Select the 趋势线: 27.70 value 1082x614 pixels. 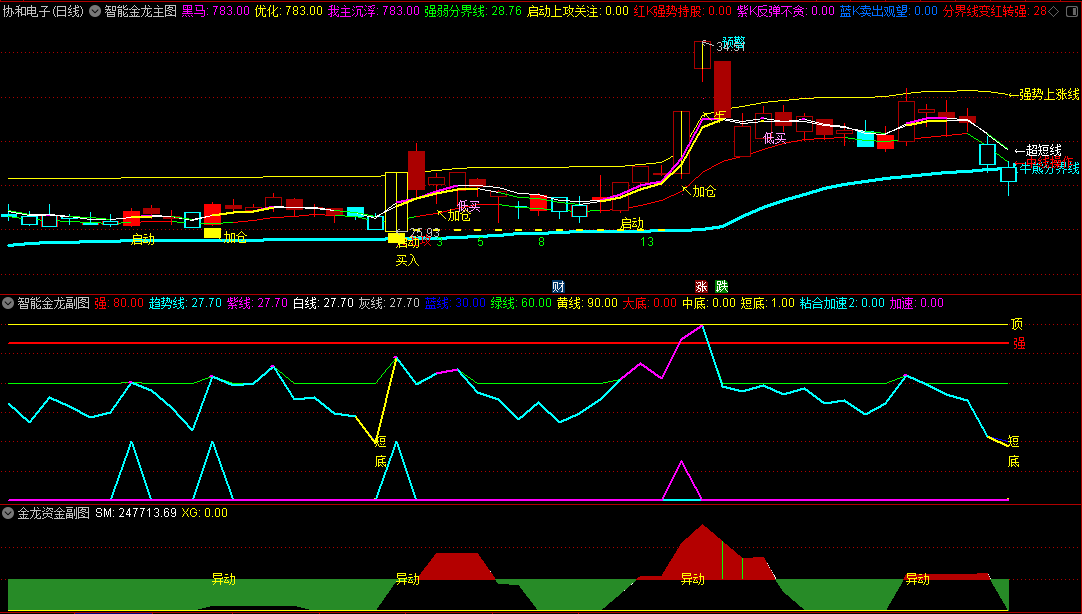click(x=185, y=303)
